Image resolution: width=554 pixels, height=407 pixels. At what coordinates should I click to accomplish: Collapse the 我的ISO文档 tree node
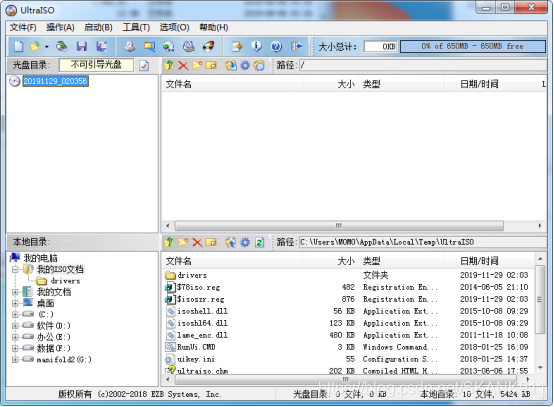point(15,270)
